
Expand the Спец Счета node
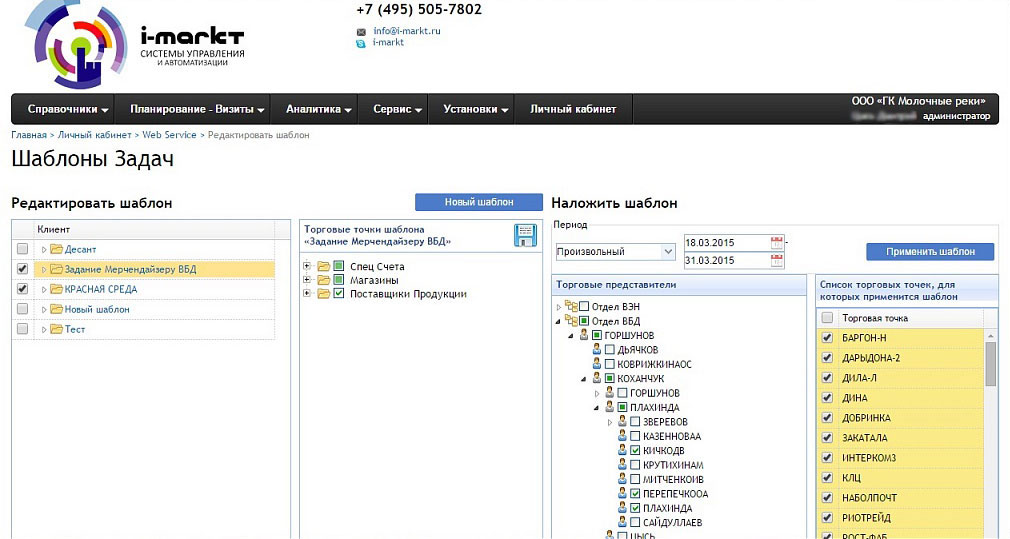coord(307,266)
